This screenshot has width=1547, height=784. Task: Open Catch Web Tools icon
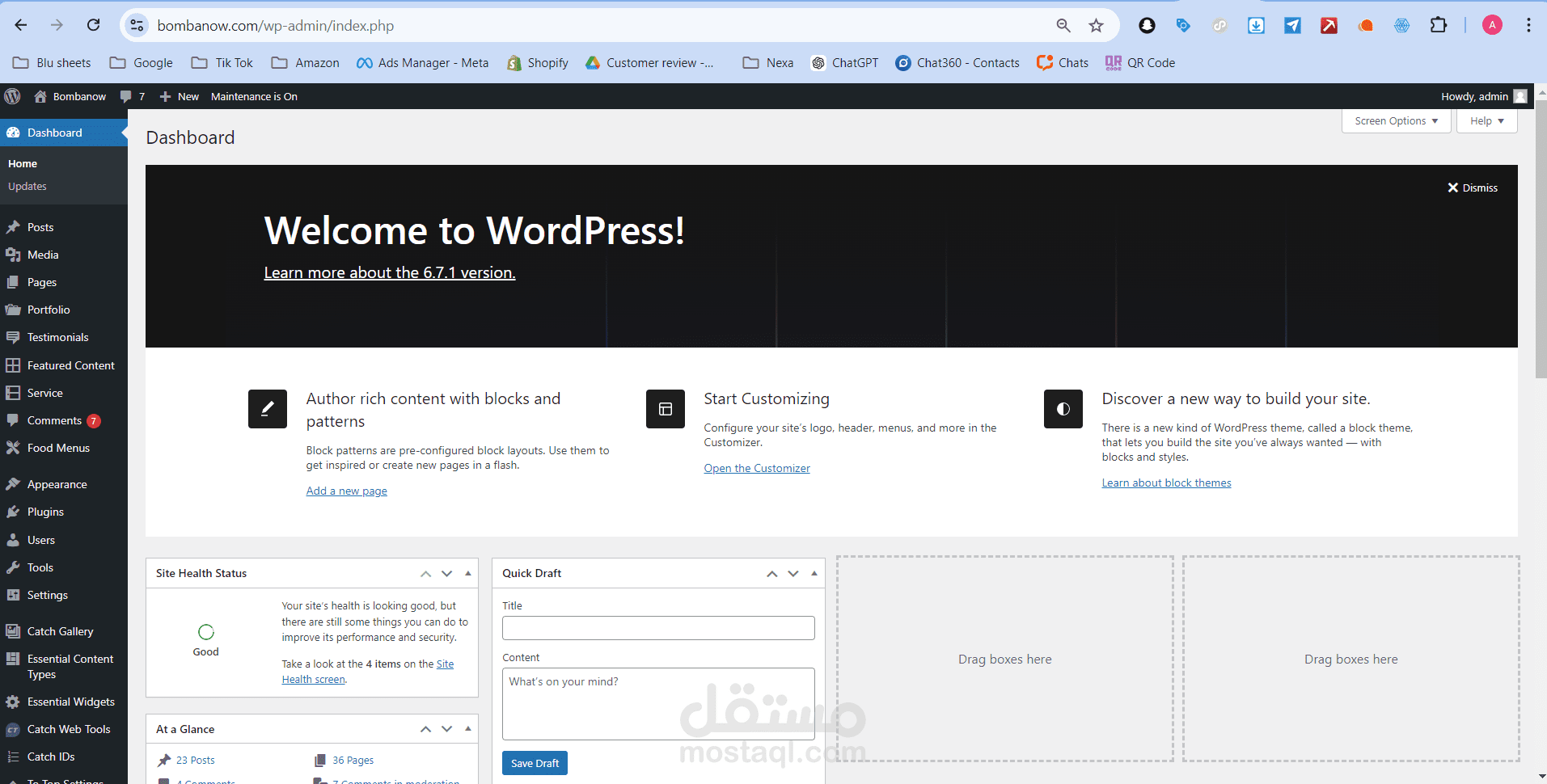(13, 729)
